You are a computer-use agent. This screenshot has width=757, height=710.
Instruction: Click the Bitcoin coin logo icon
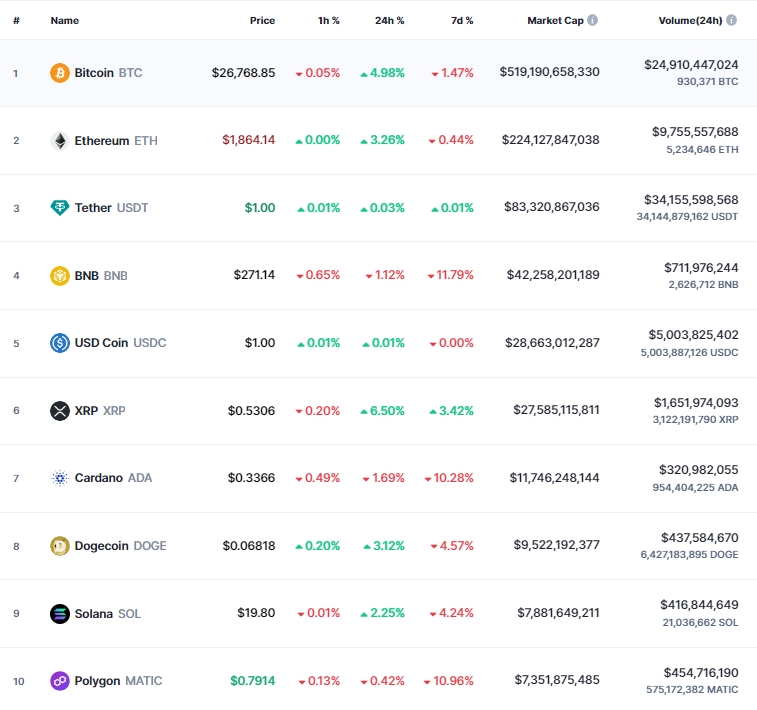tap(60, 73)
